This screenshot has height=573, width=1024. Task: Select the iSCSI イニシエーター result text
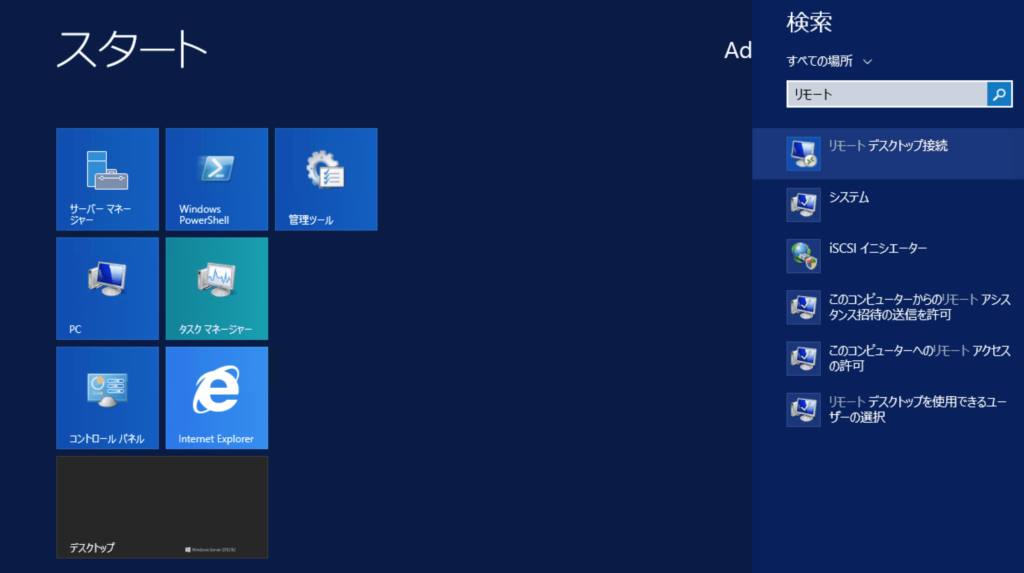pyautogui.click(x=878, y=248)
